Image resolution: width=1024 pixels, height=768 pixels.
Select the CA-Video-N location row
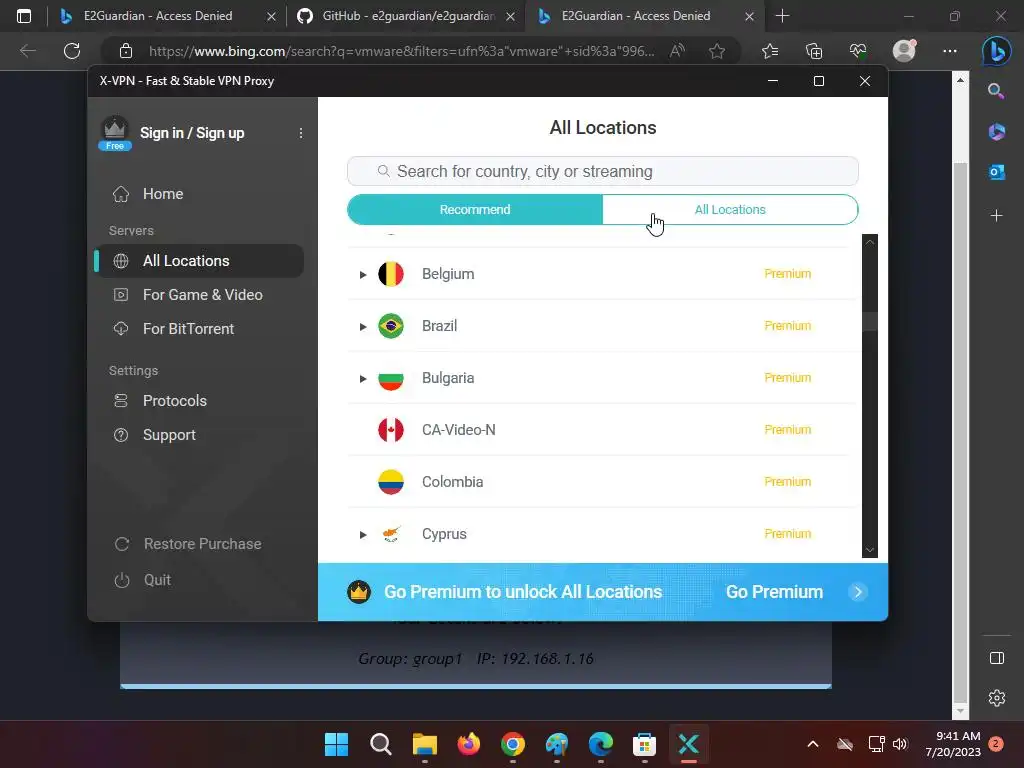tap(601, 430)
